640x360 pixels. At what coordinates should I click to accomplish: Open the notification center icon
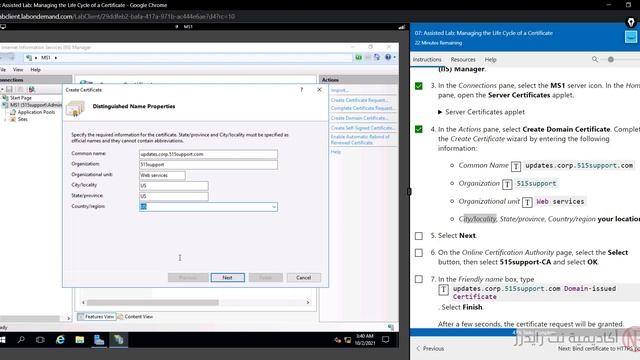(x=386, y=340)
